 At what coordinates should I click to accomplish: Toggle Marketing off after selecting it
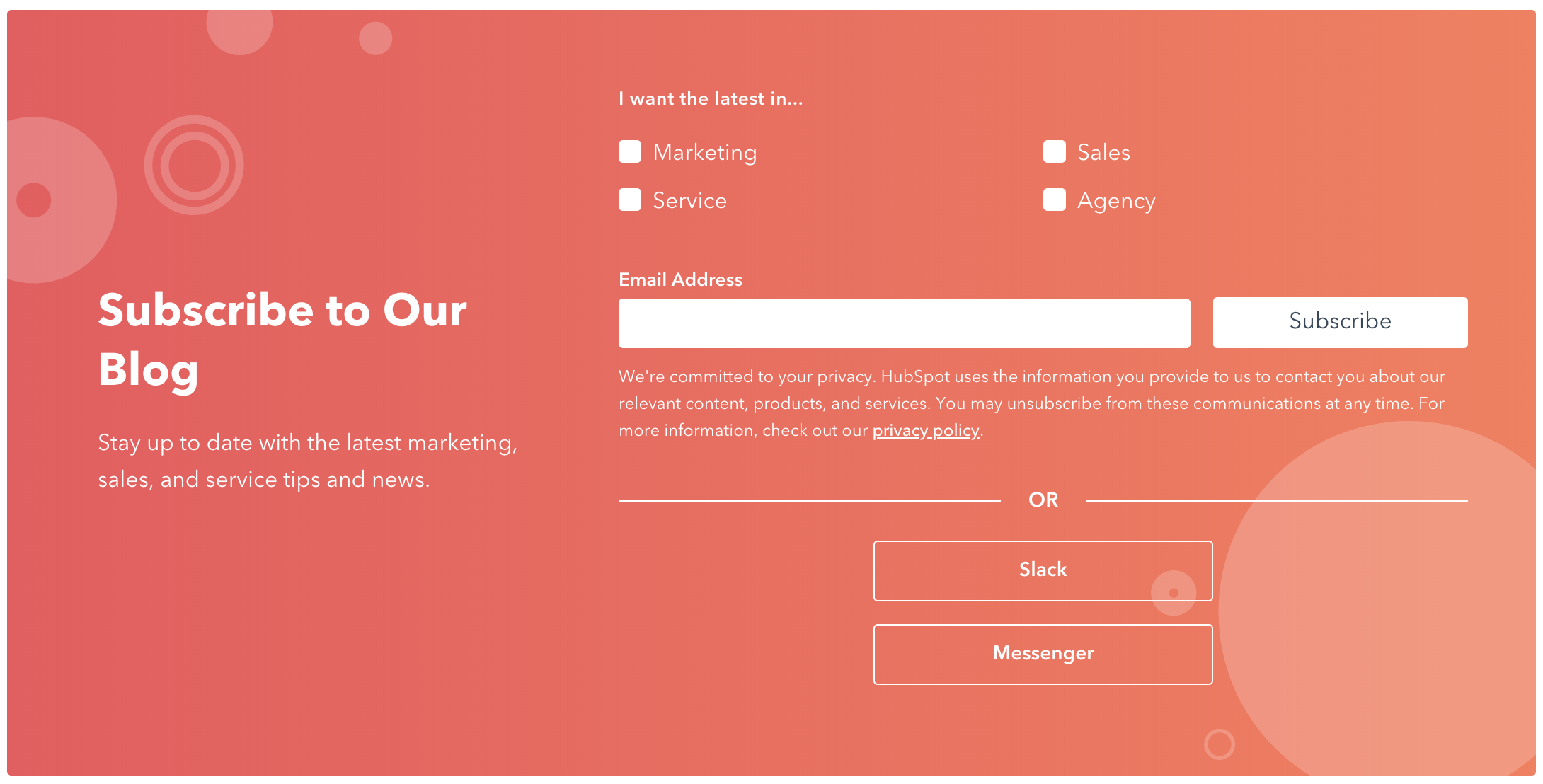point(630,151)
